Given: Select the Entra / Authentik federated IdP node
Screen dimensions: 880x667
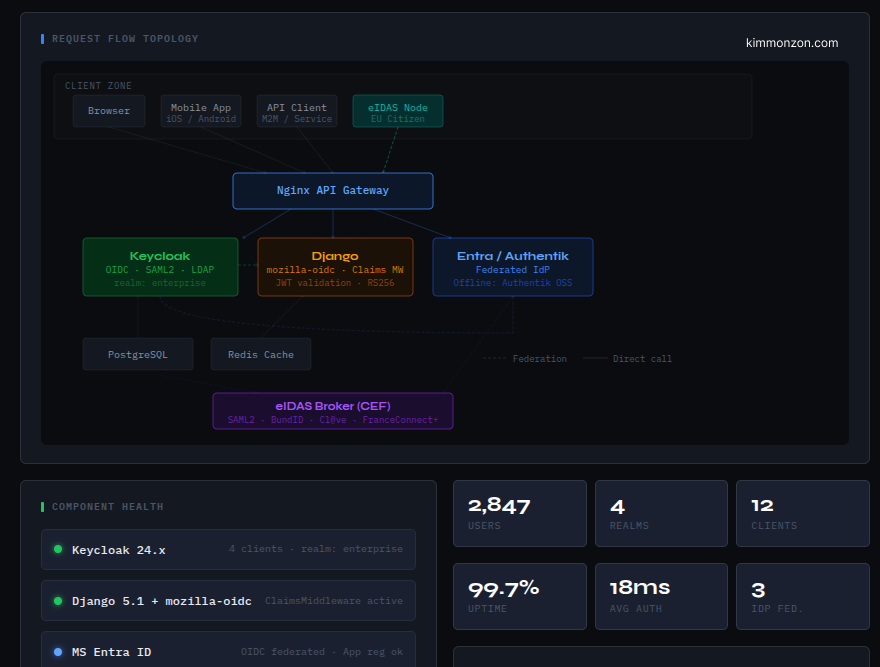Looking at the screenshot, I should coord(512,267).
